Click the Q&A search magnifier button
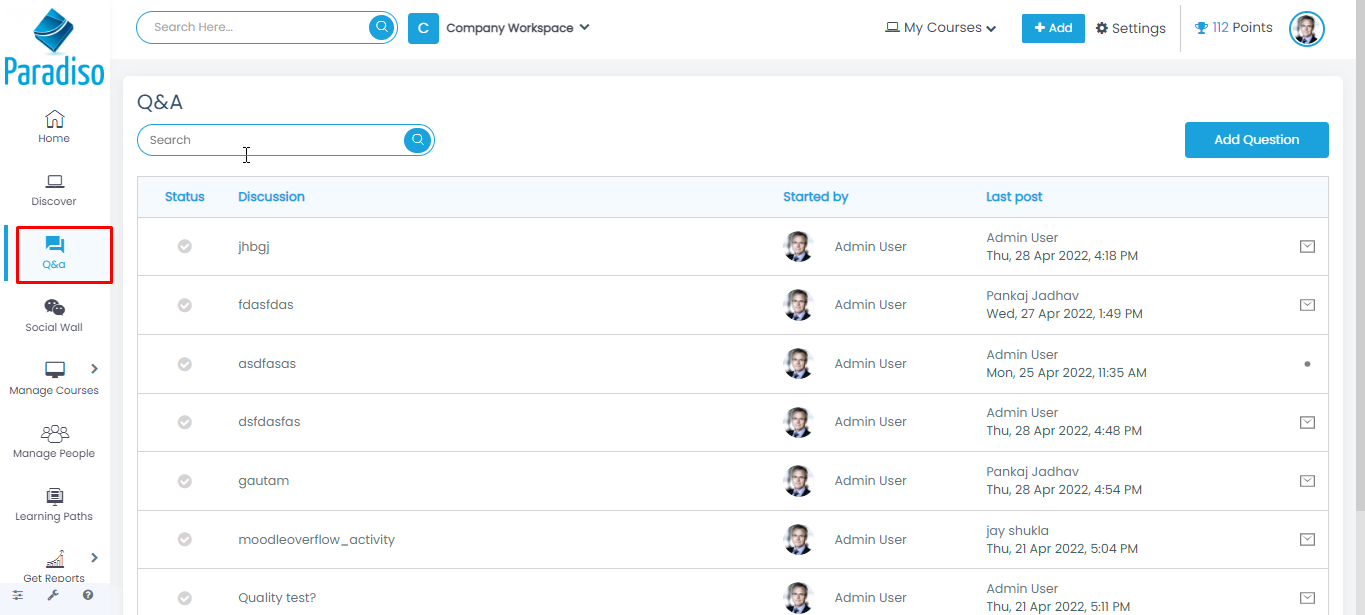This screenshot has height=615, width=1365. coord(417,140)
